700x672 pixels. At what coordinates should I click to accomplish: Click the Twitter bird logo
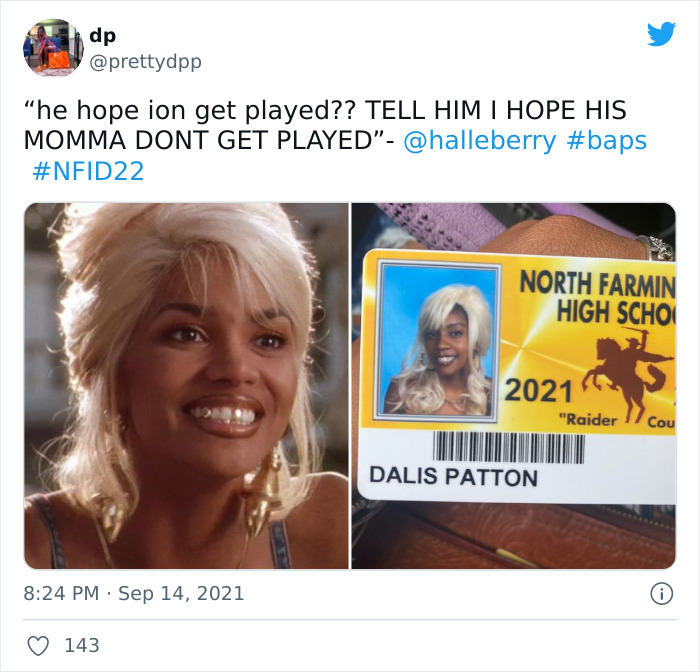point(661,34)
